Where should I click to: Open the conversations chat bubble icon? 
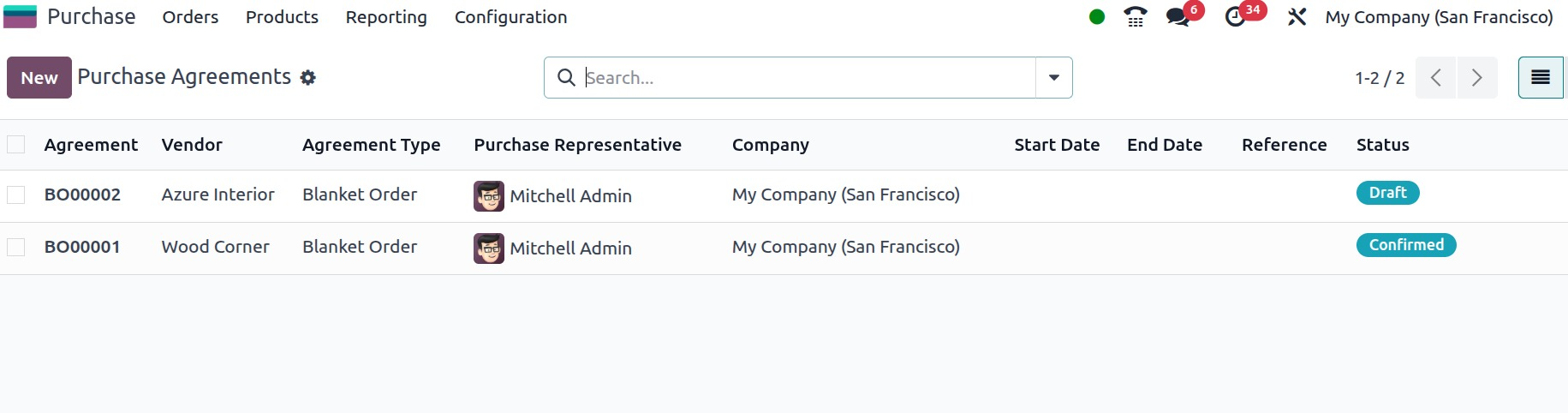point(1178,17)
